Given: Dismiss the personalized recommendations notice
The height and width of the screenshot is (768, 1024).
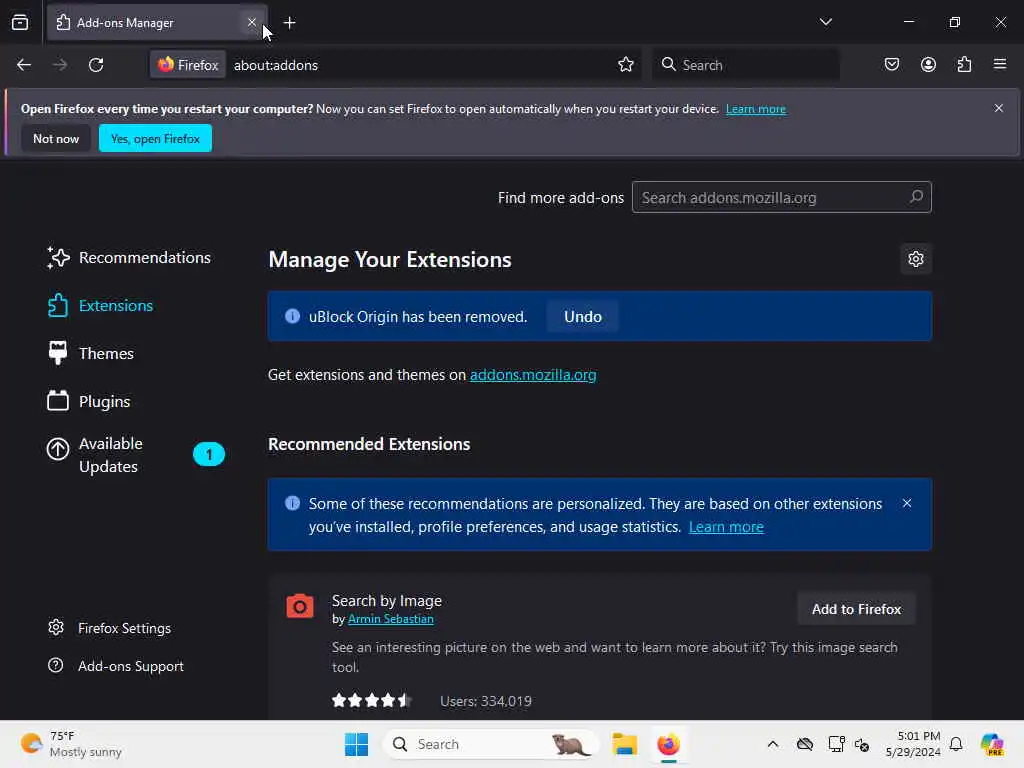Looking at the screenshot, I should (906, 504).
